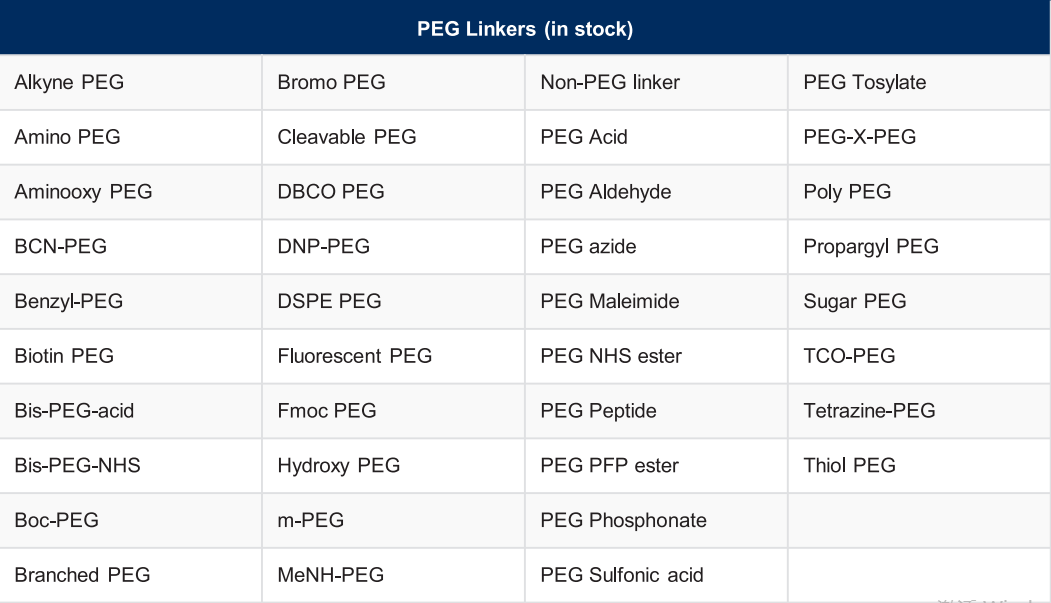Viewport: 1051px width, 603px height.
Task: Open PEG Tosylate product page
Action: coord(864,83)
